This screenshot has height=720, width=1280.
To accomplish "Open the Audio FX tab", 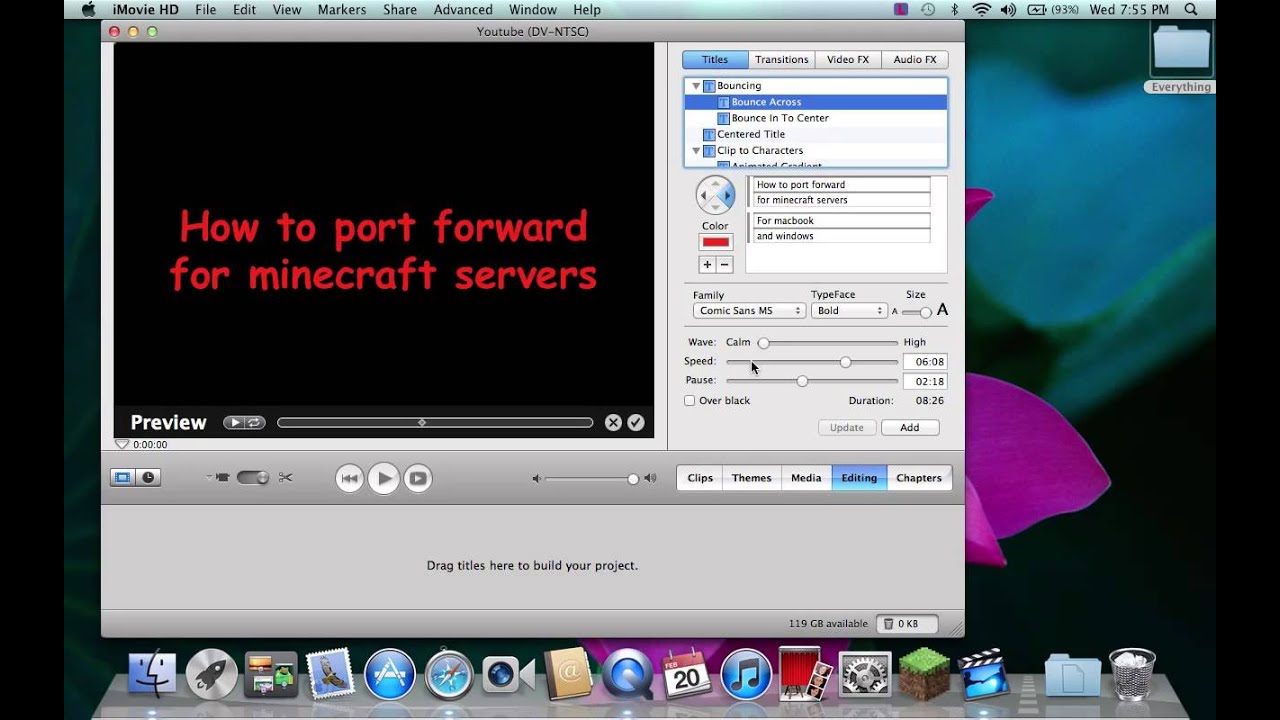I will click(x=915, y=60).
